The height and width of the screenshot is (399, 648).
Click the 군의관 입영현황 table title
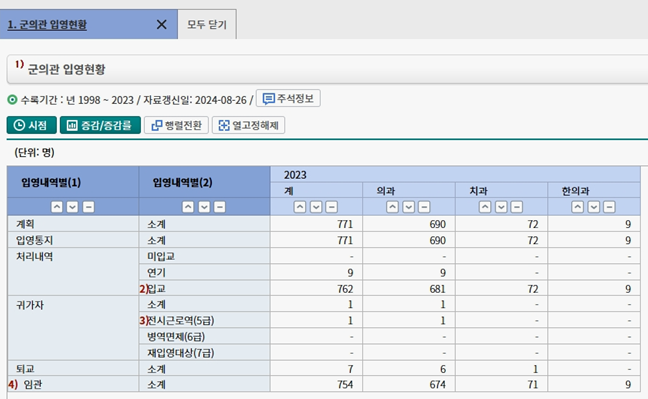pyautogui.click(x=67, y=69)
